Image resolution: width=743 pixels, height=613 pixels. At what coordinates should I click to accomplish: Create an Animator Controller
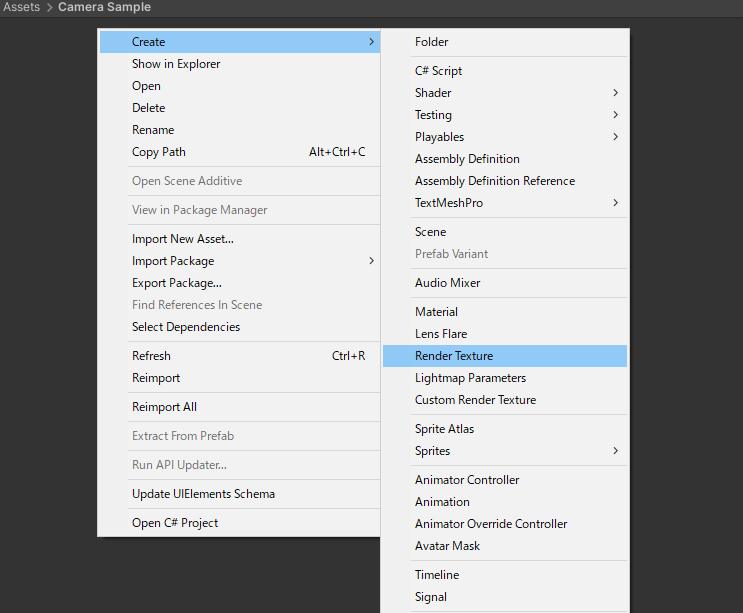point(505,480)
